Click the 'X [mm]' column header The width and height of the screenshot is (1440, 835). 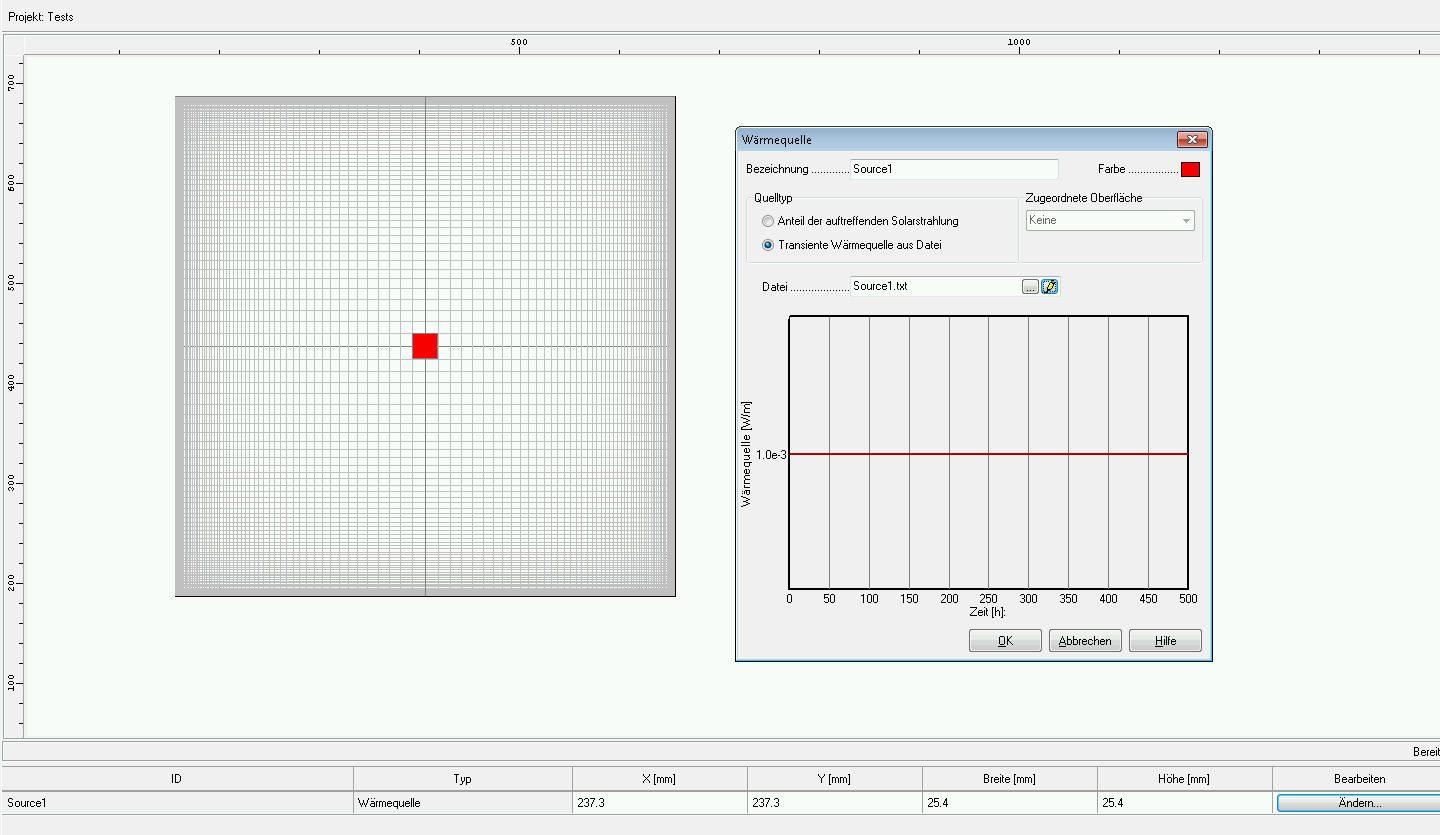pos(659,778)
